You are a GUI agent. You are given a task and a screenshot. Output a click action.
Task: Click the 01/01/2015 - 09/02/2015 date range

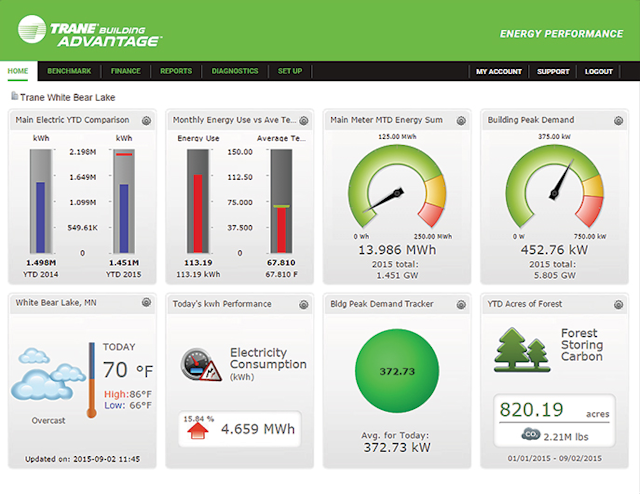554,458
